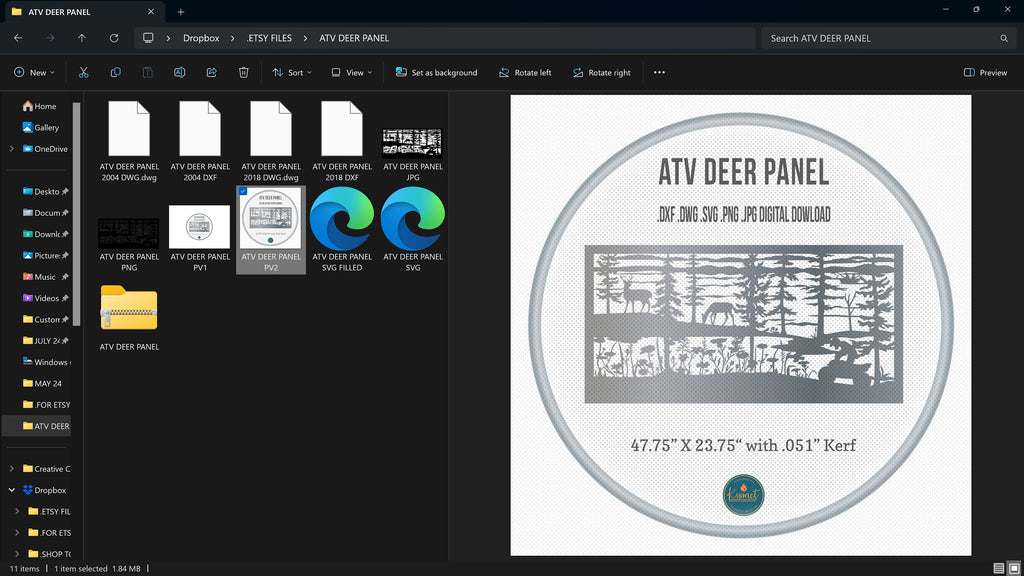The width and height of the screenshot is (1024, 576).
Task: Select ATV DEER PANEL SVG Edge file
Action: (x=413, y=229)
